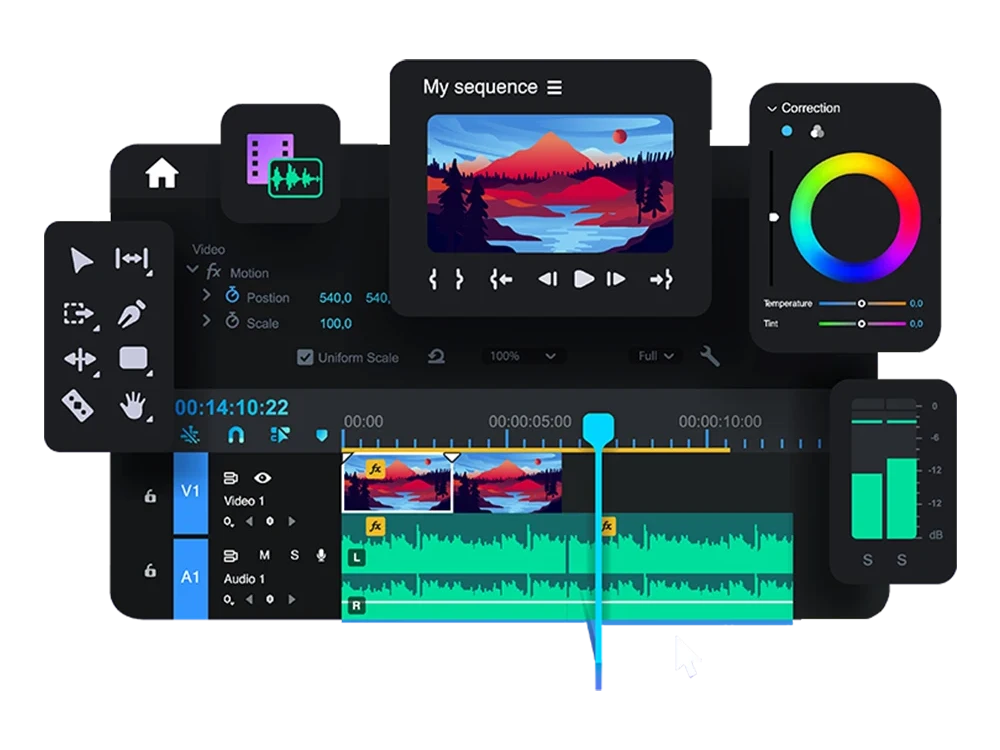
Task: Collapse the Correction panel
Action: click(771, 108)
